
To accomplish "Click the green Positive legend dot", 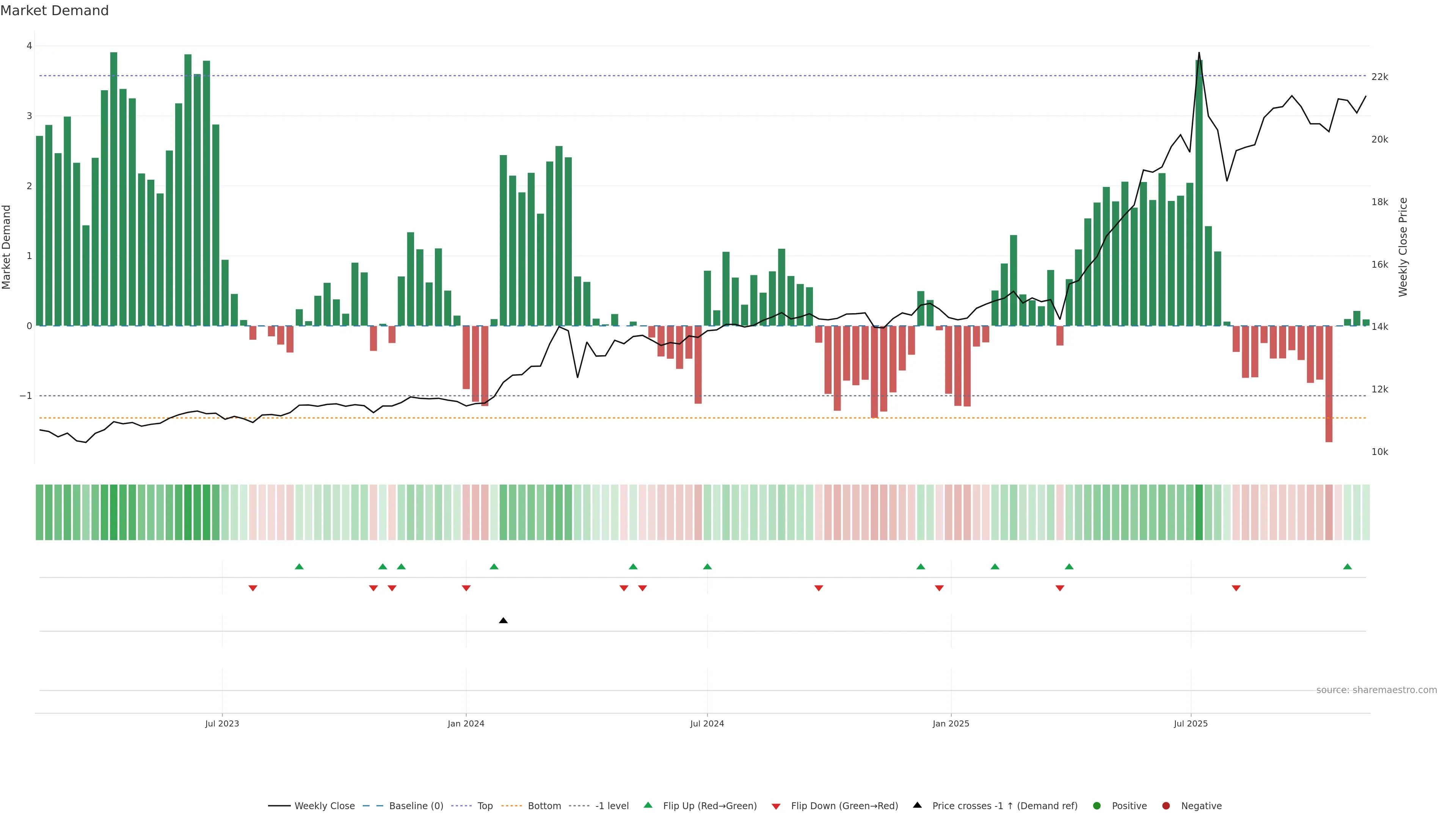I will click(1097, 805).
